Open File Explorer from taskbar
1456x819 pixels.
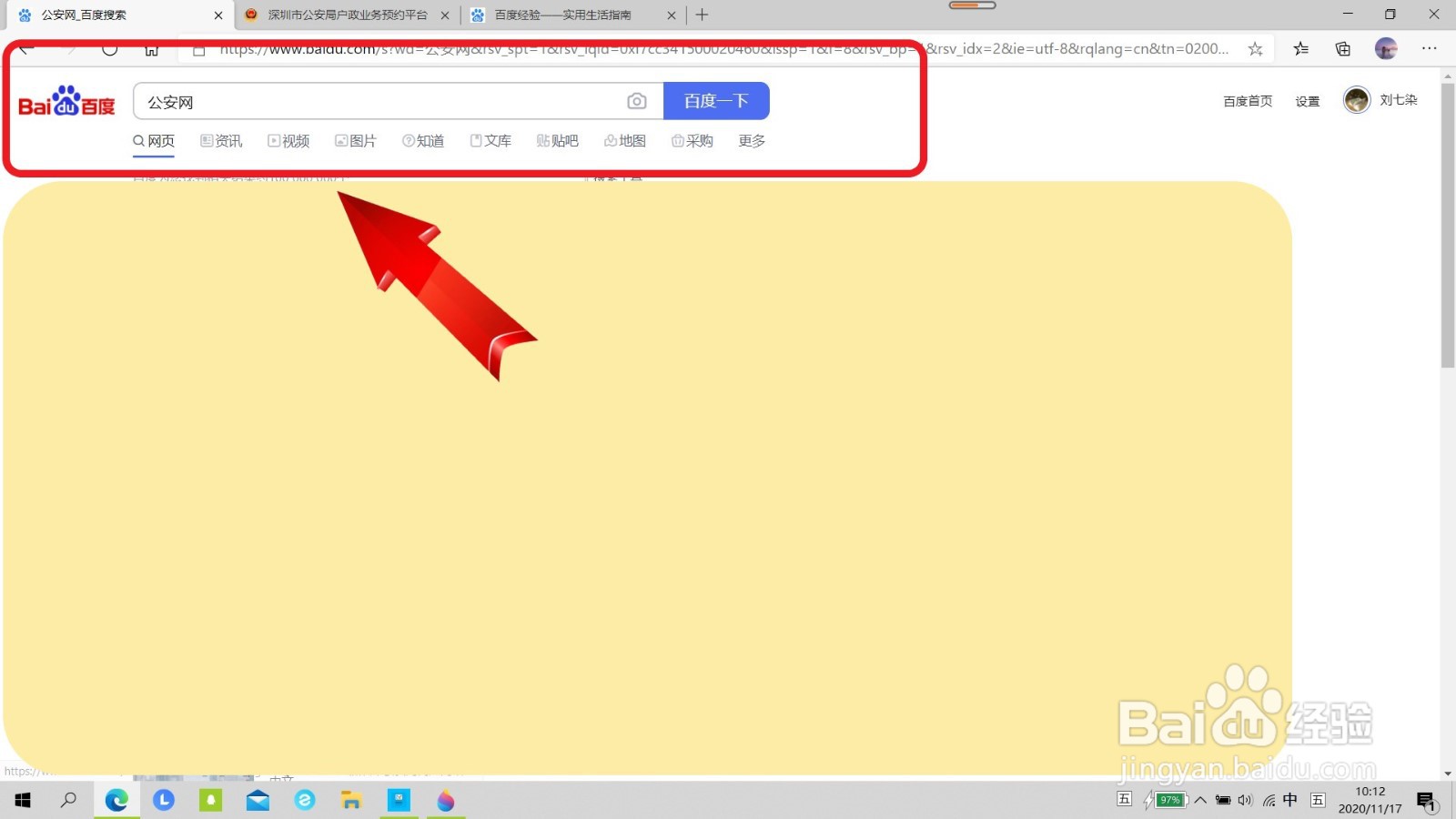point(351,801)
